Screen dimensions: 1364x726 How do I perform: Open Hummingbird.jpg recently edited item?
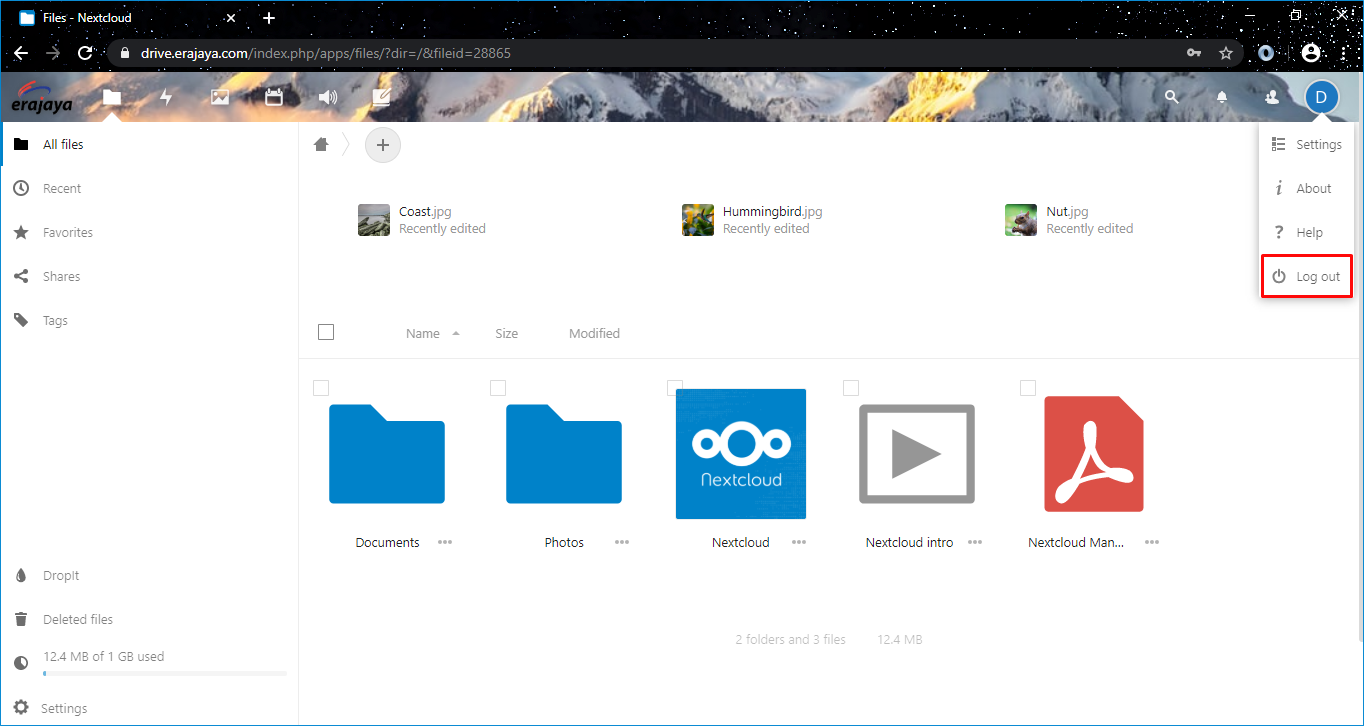[x=752, y=220]
